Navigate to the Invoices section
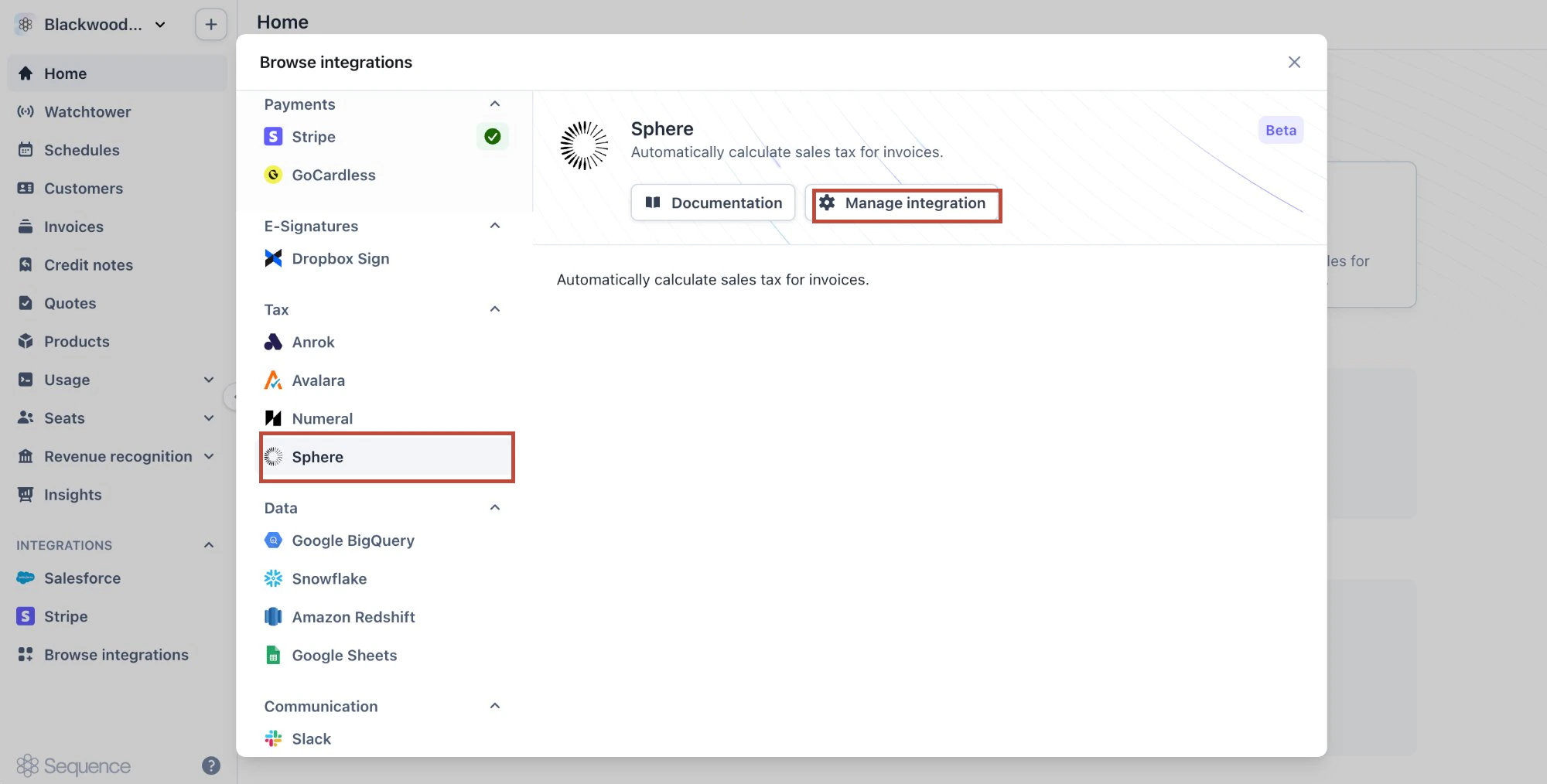This screenshot has height=784, width=1547. [x=73, y=226]
